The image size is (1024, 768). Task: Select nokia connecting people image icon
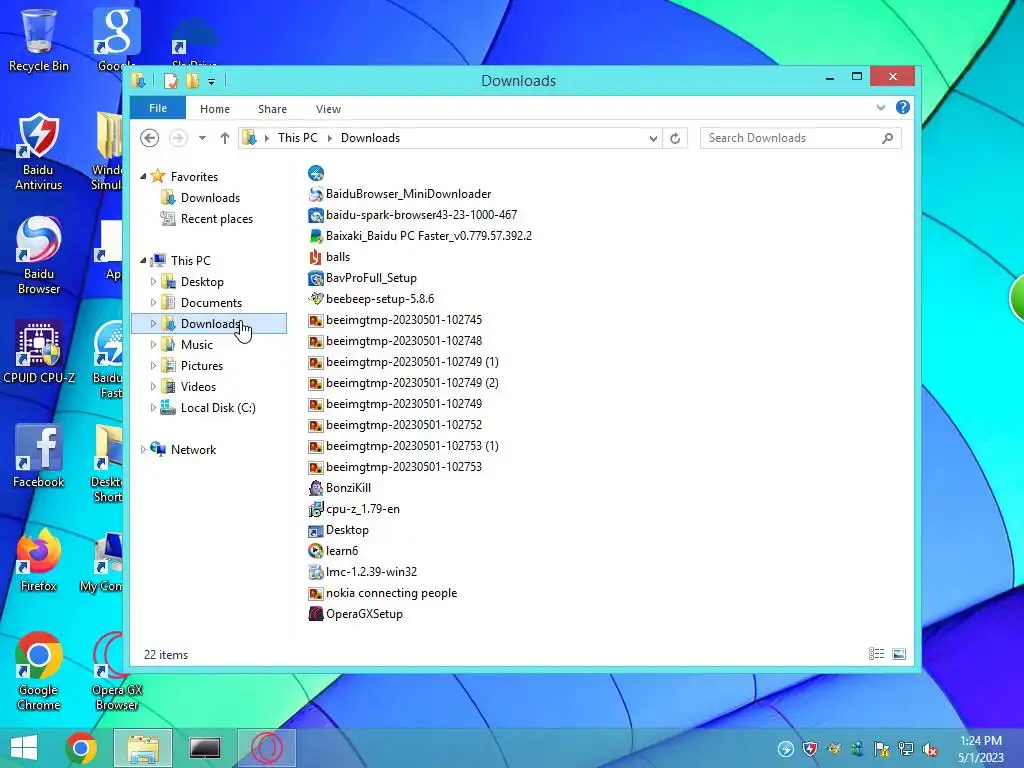click(315, 593)
